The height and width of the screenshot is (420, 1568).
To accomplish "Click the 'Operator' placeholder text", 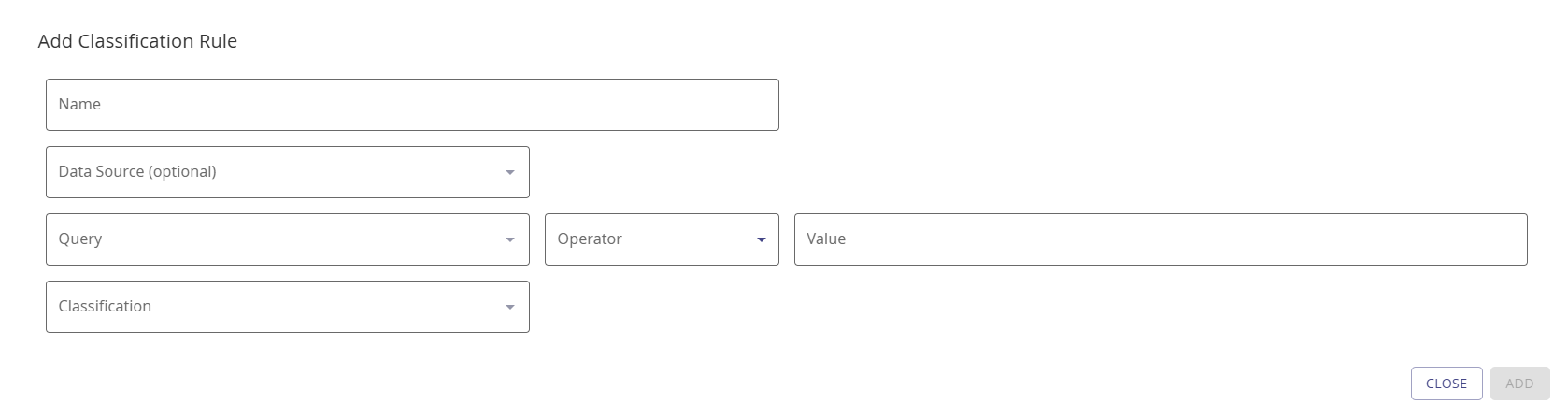I will 590,239.
